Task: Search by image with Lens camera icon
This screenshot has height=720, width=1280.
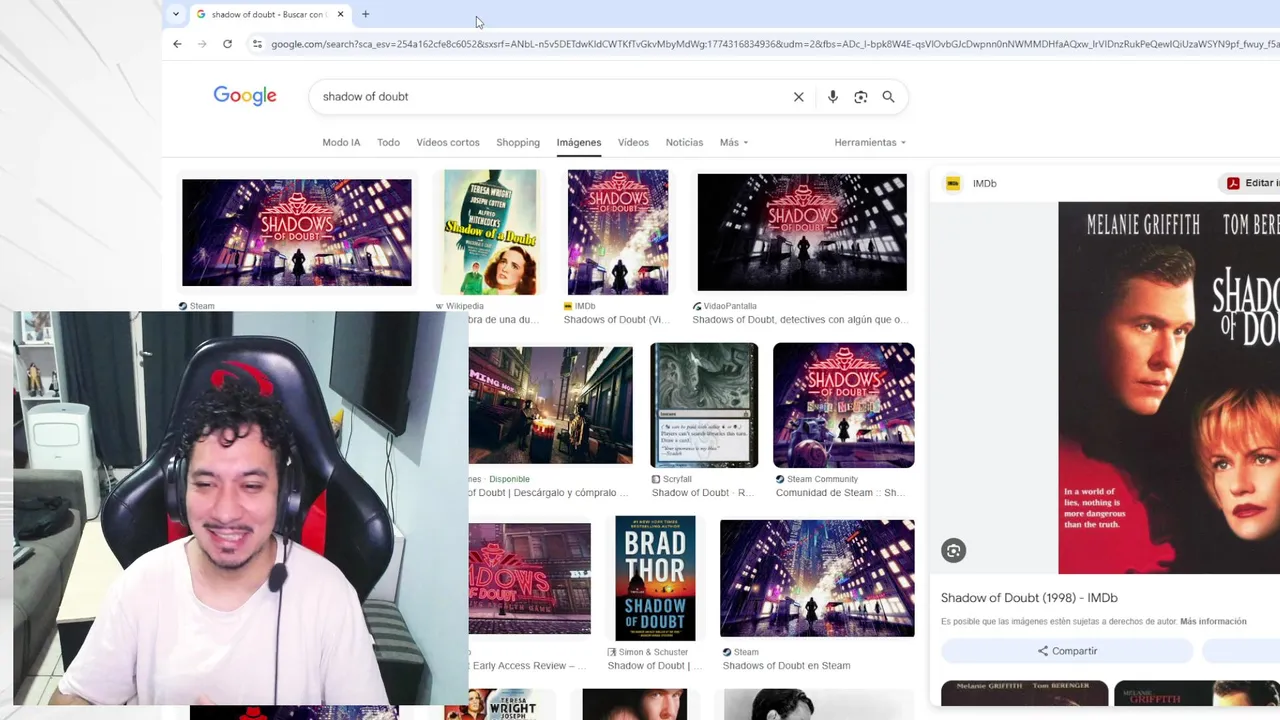Action: (860, 97)
